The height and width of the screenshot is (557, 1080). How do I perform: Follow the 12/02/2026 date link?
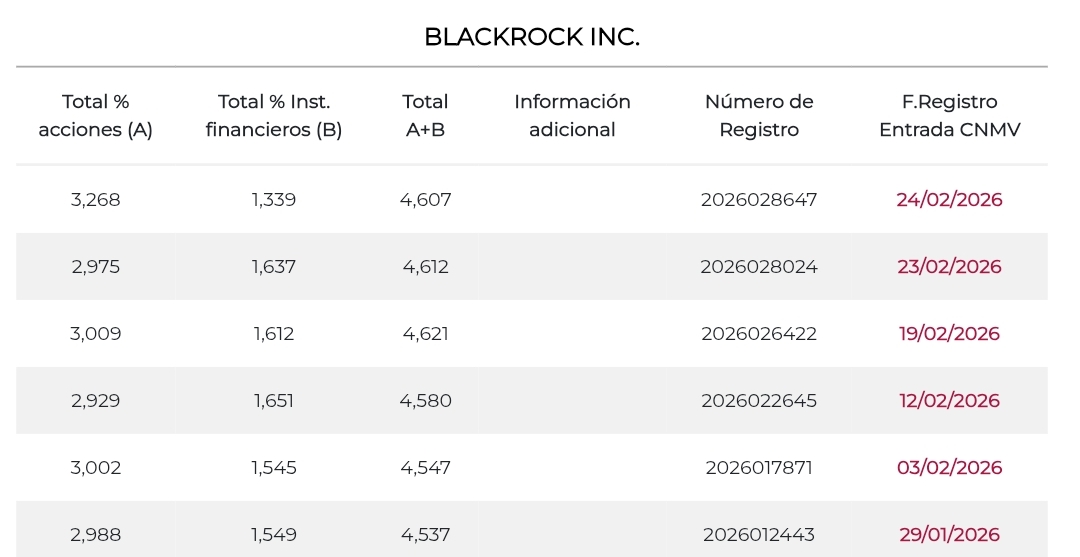(949, 401)
